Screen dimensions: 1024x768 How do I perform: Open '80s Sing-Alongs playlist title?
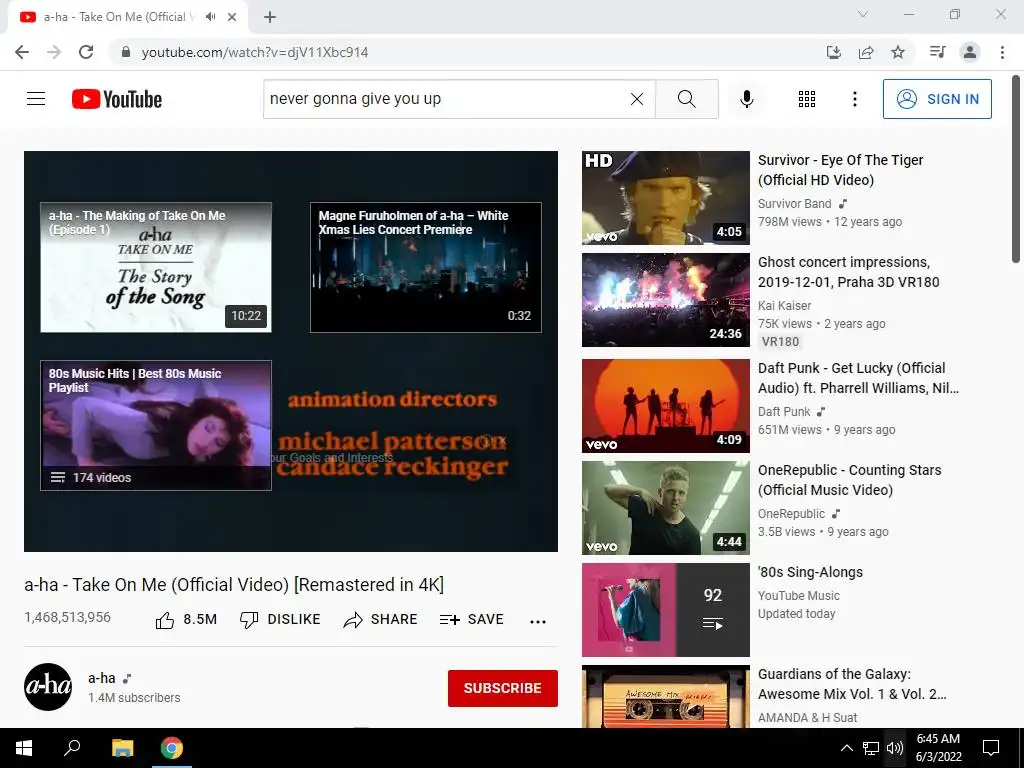(810, 572)
